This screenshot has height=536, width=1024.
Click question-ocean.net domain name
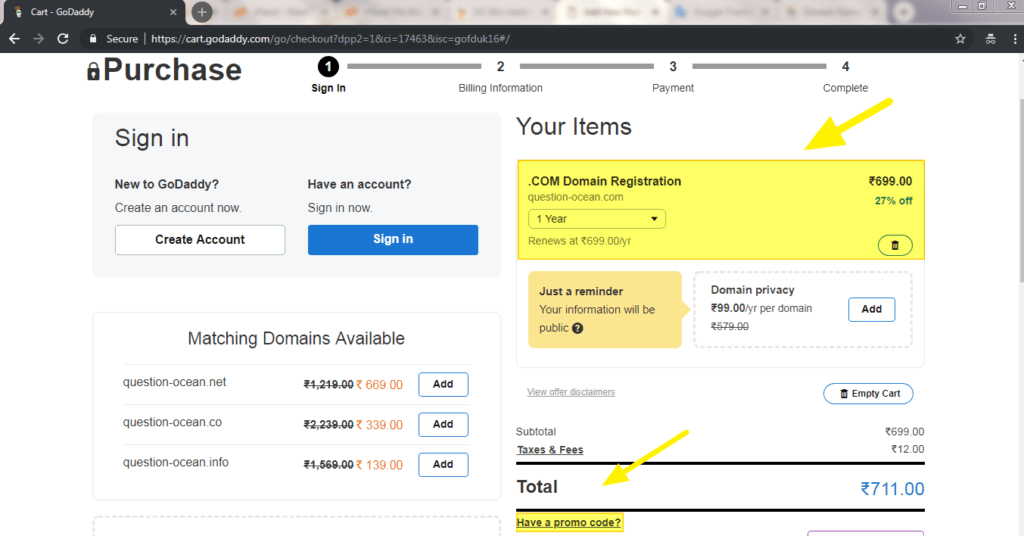(174, 382)
